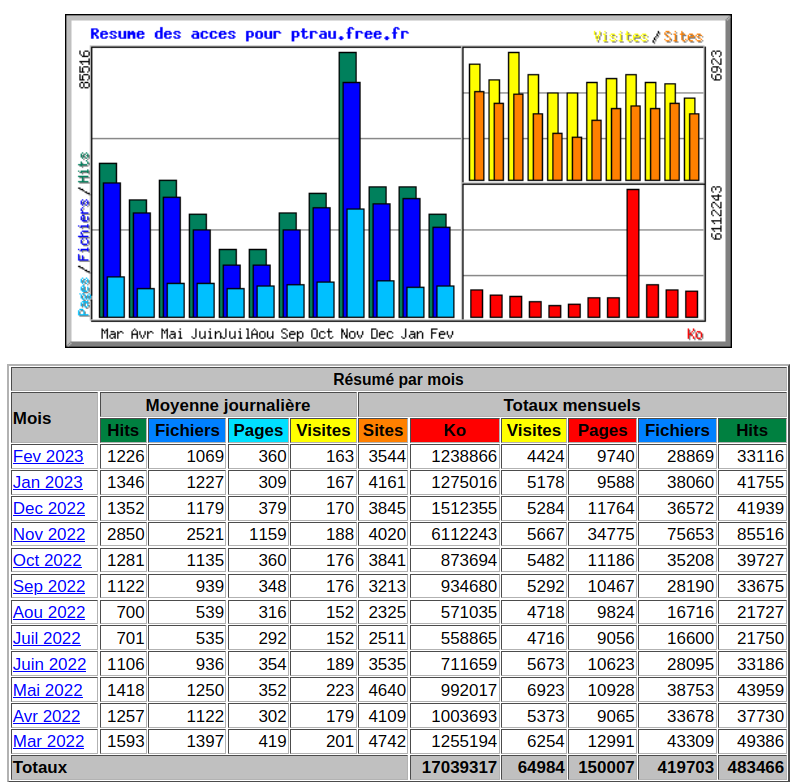Click the Oct 2022 monthly Hits 39727
808x782 pixels.
[760, 560]
